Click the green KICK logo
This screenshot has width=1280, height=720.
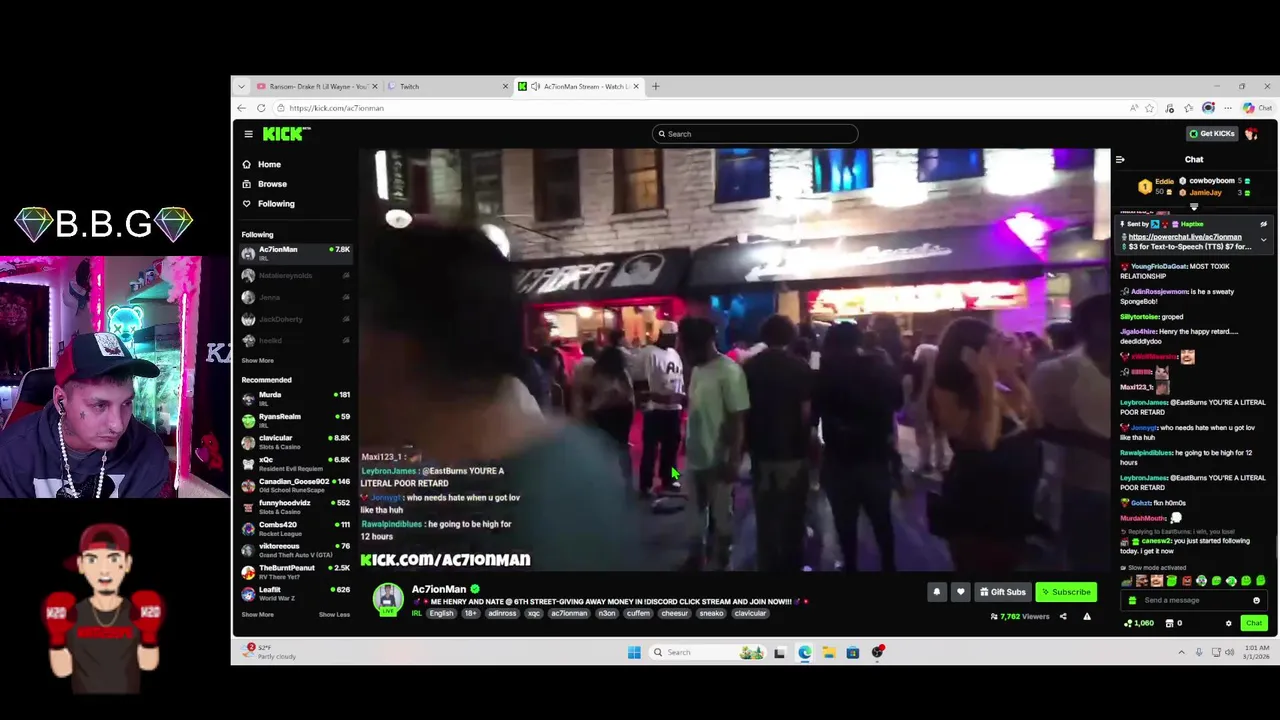coord(286,134)
